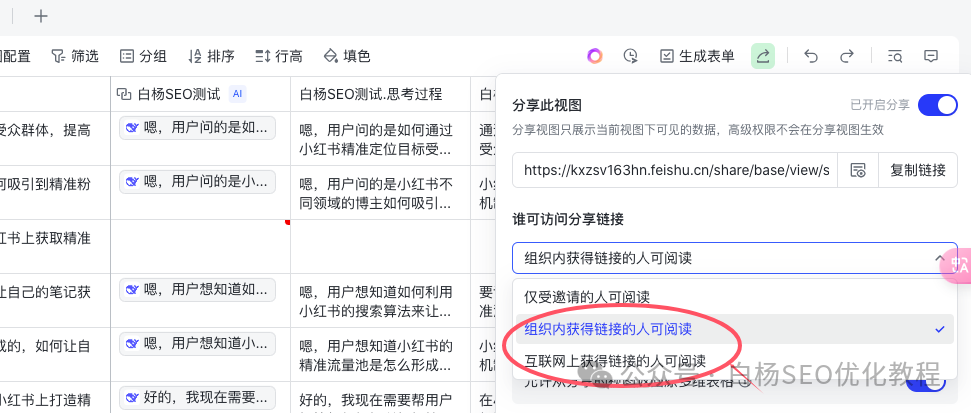Click the green share arrow icon
This screenshot has height=413, width=971.
pos(763,56)
